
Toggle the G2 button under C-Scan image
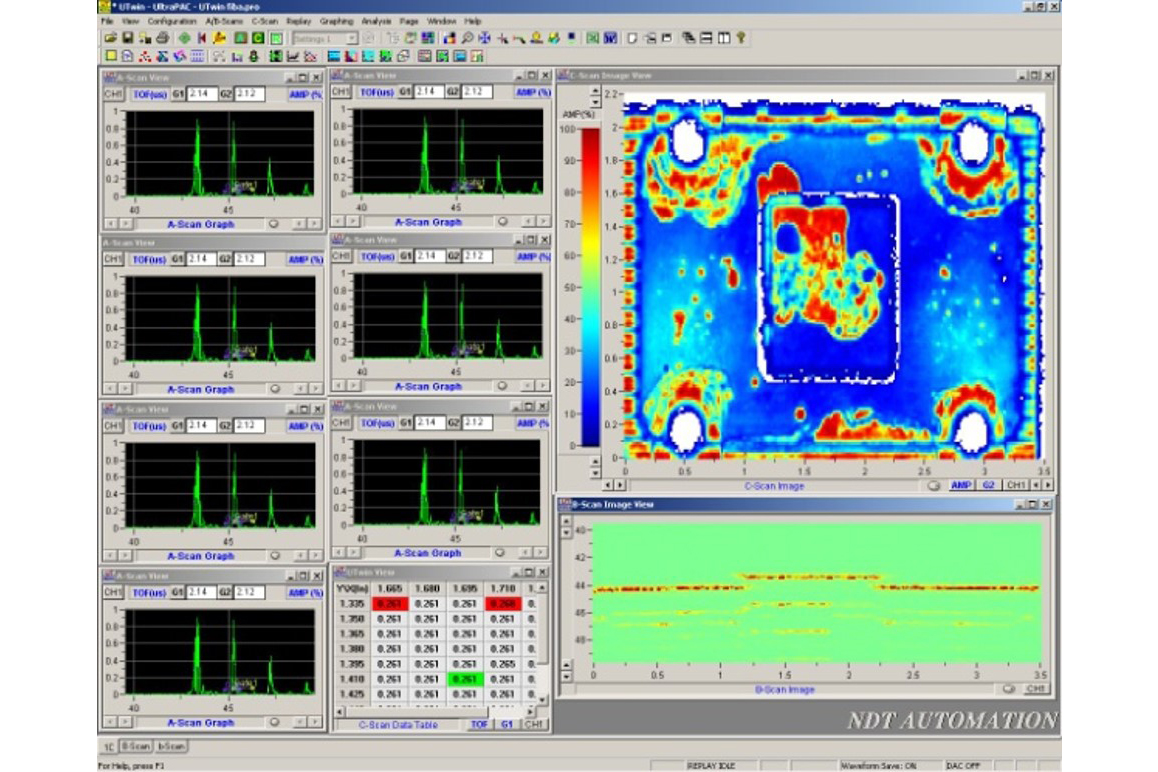988,485
